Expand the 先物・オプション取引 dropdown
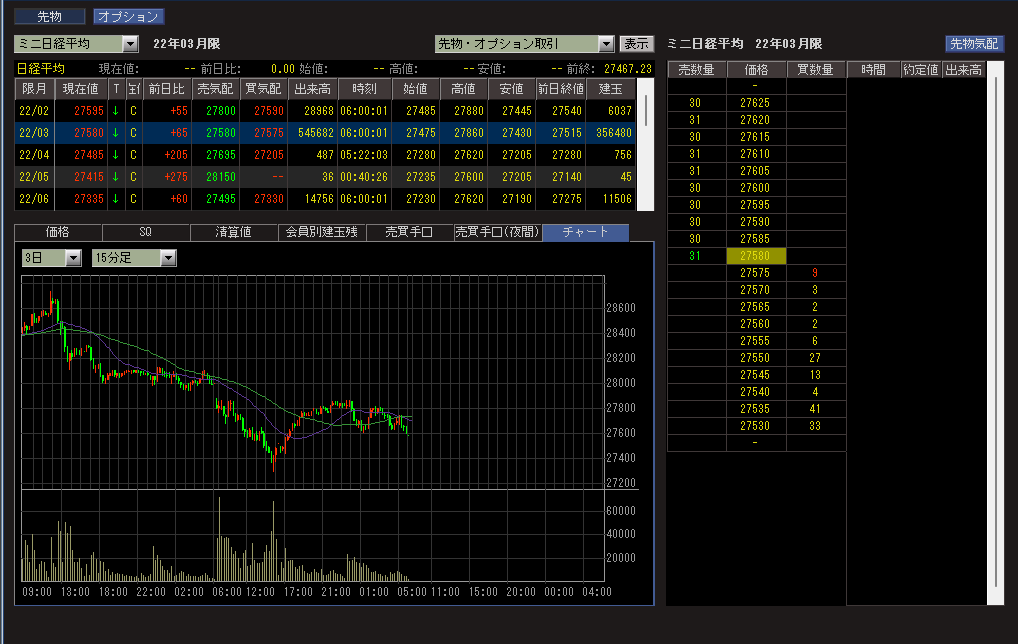 pos(605,44)
